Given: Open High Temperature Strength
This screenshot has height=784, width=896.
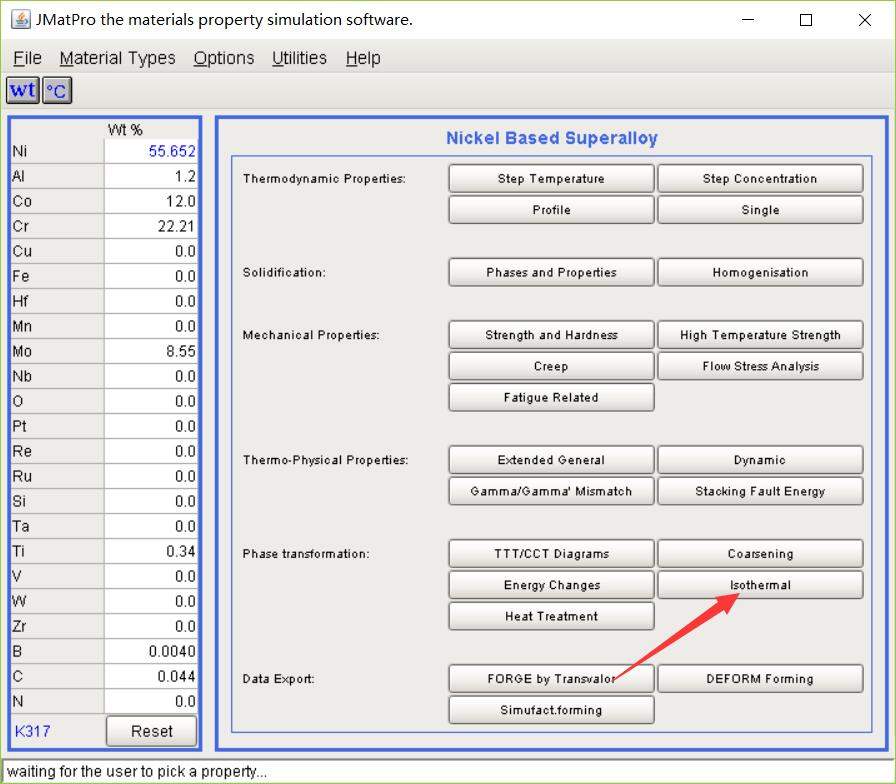Looking at the screenshot, I should (760, 335).
